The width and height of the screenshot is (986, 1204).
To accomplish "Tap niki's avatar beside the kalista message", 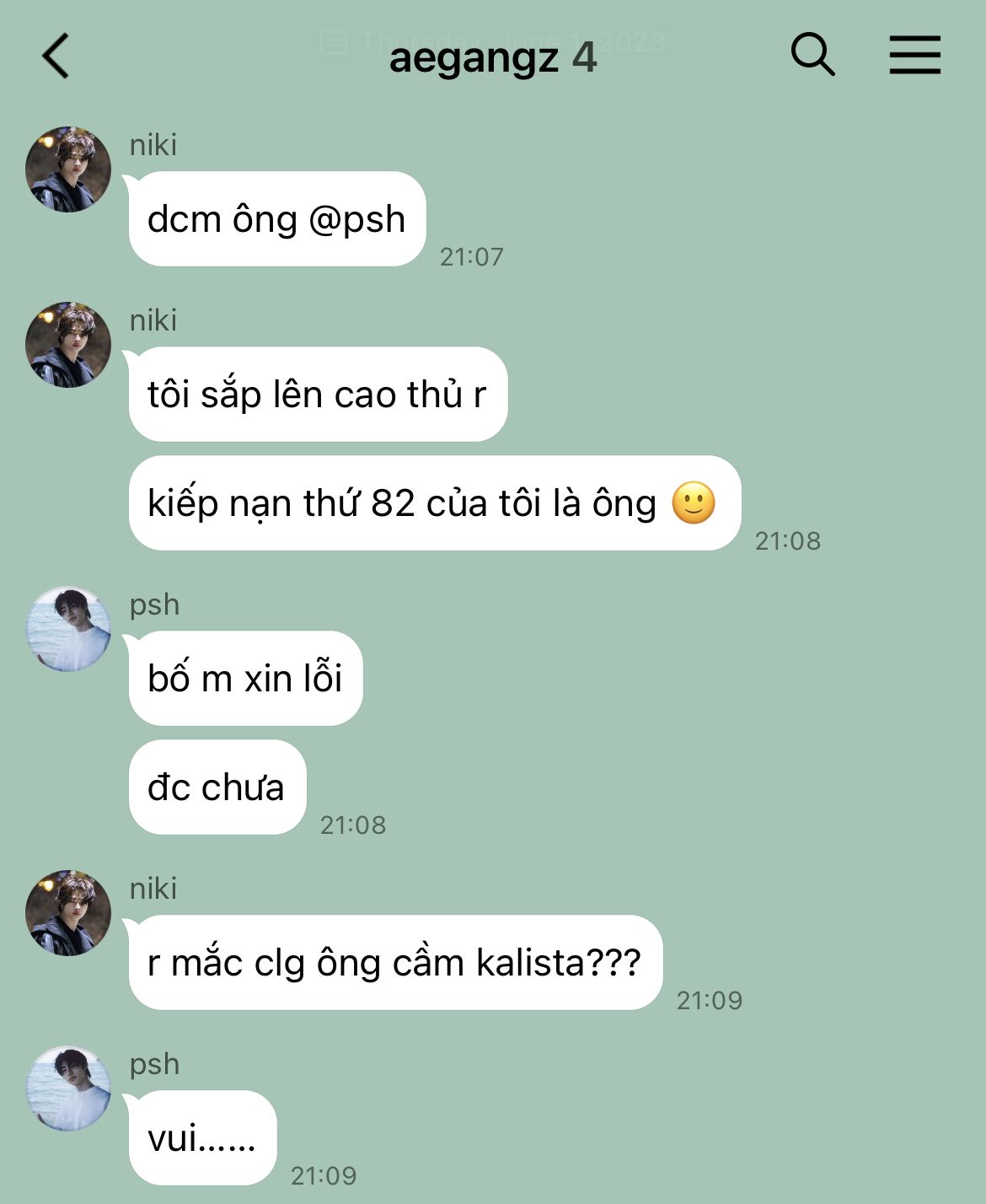I will [68, 913].
